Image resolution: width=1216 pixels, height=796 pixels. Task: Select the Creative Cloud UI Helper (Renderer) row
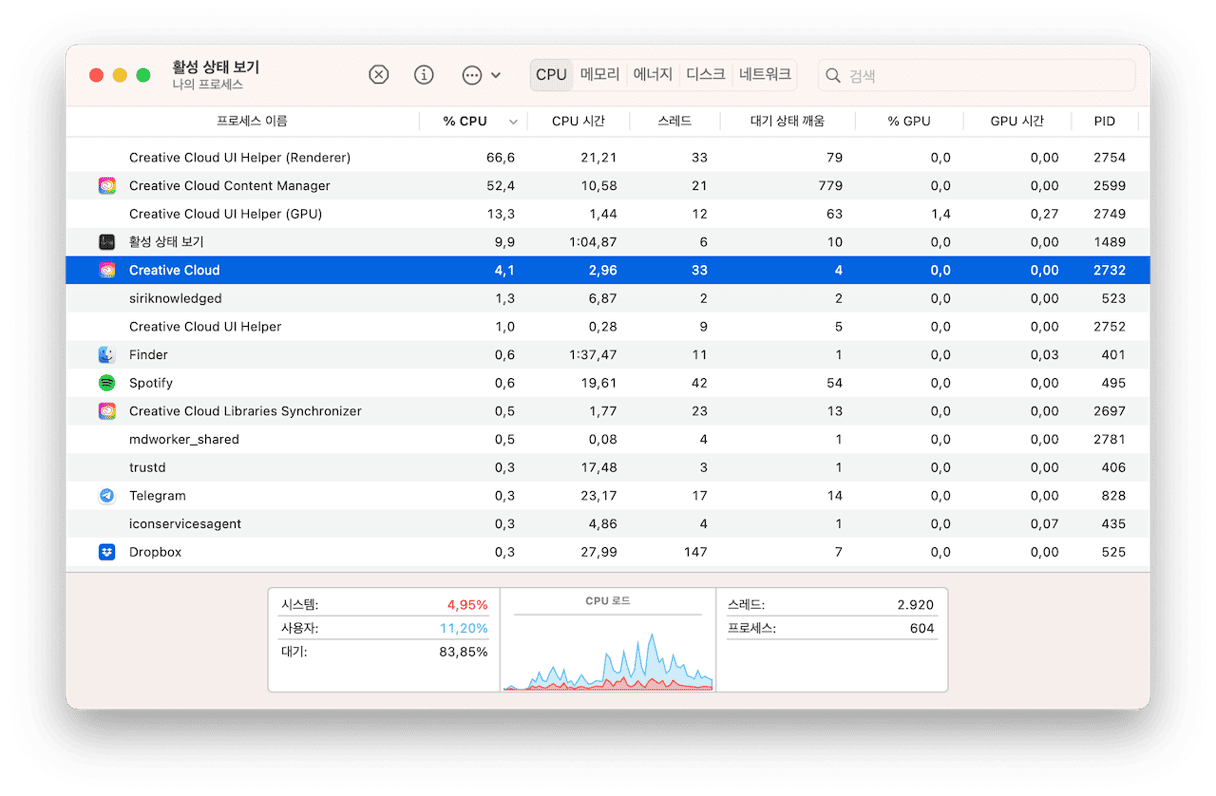click(x=608, y=158)
